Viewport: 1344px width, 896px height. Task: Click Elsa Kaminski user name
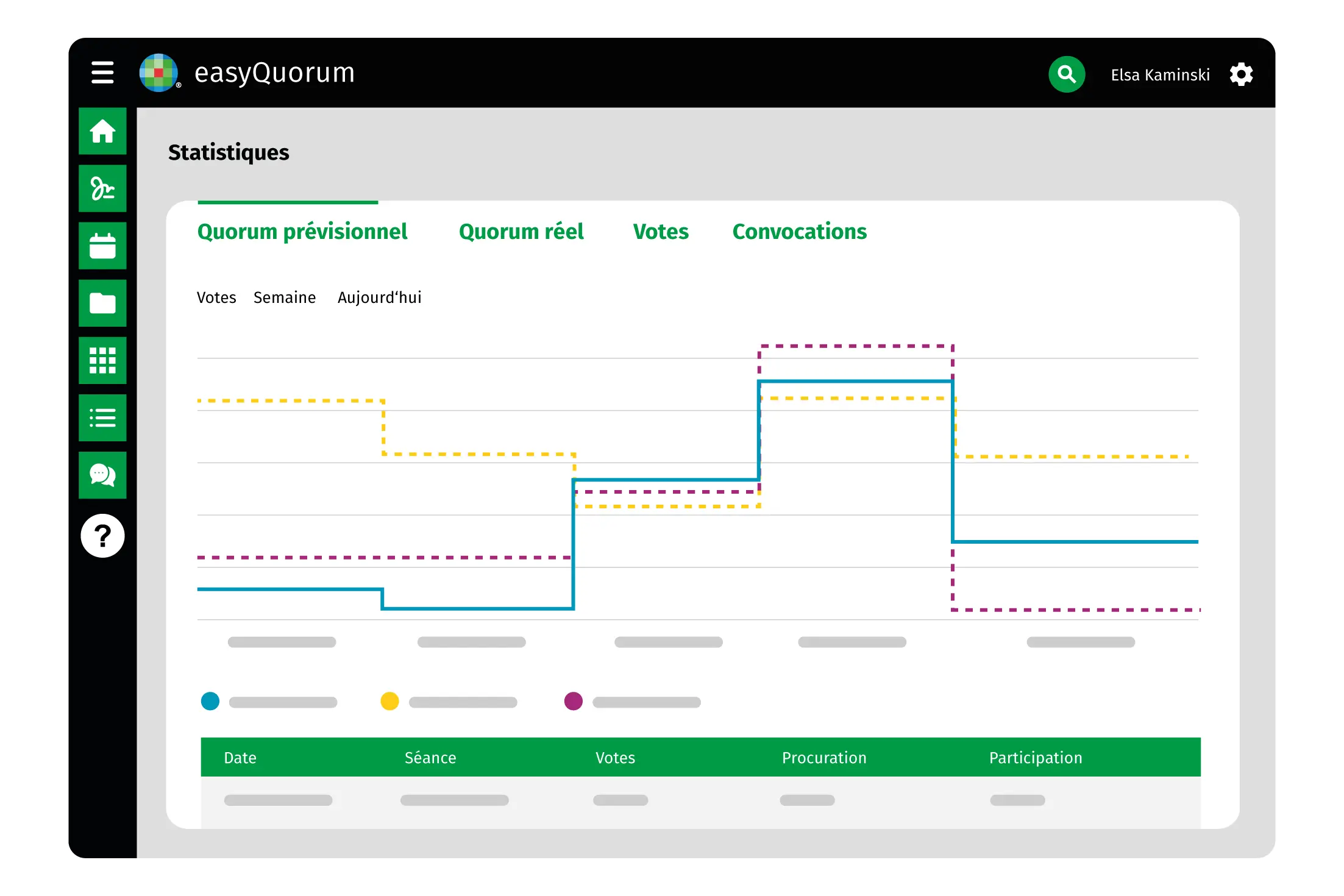click(1159, 75)
